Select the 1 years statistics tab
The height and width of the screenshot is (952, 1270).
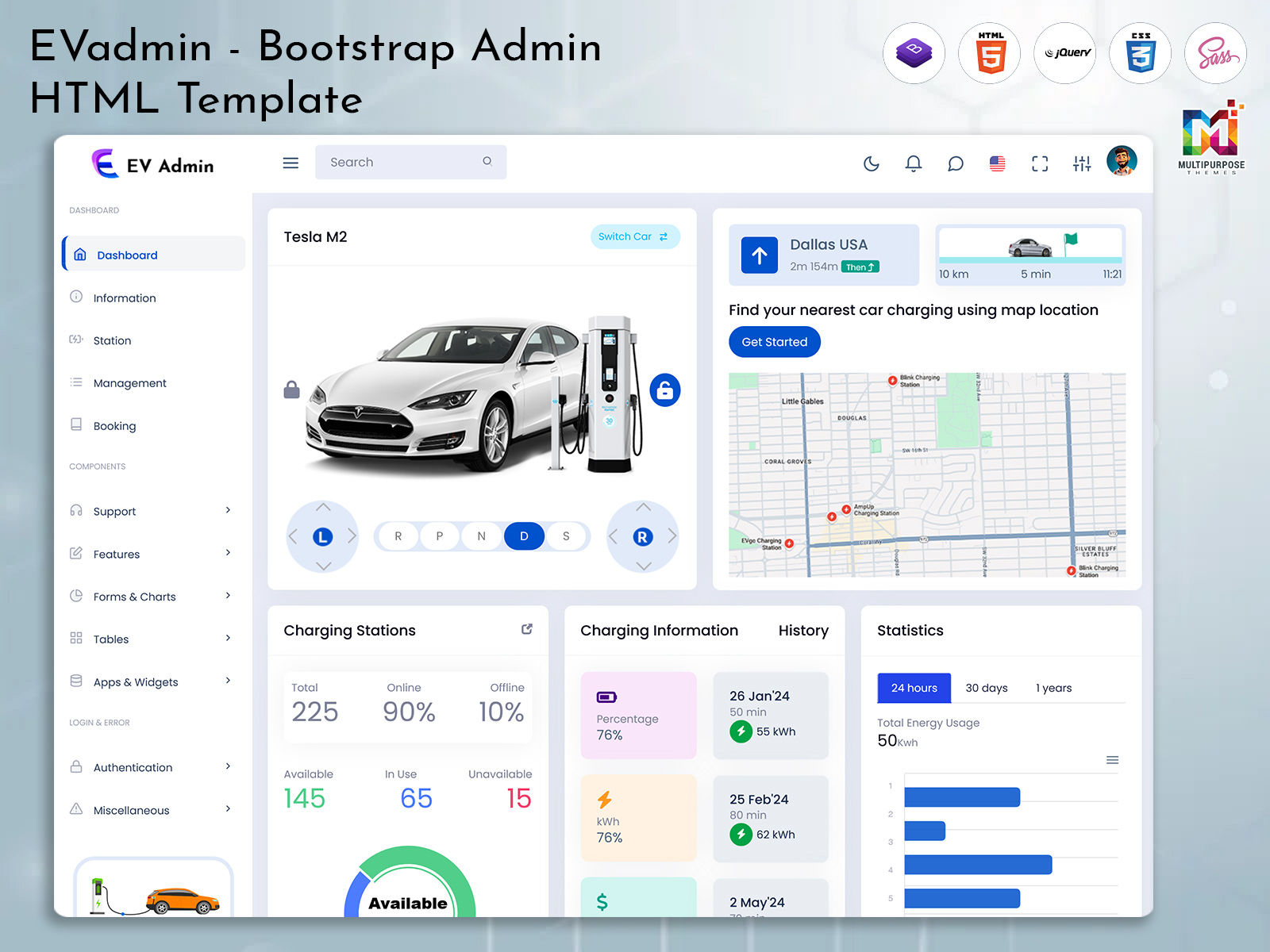1054,688
